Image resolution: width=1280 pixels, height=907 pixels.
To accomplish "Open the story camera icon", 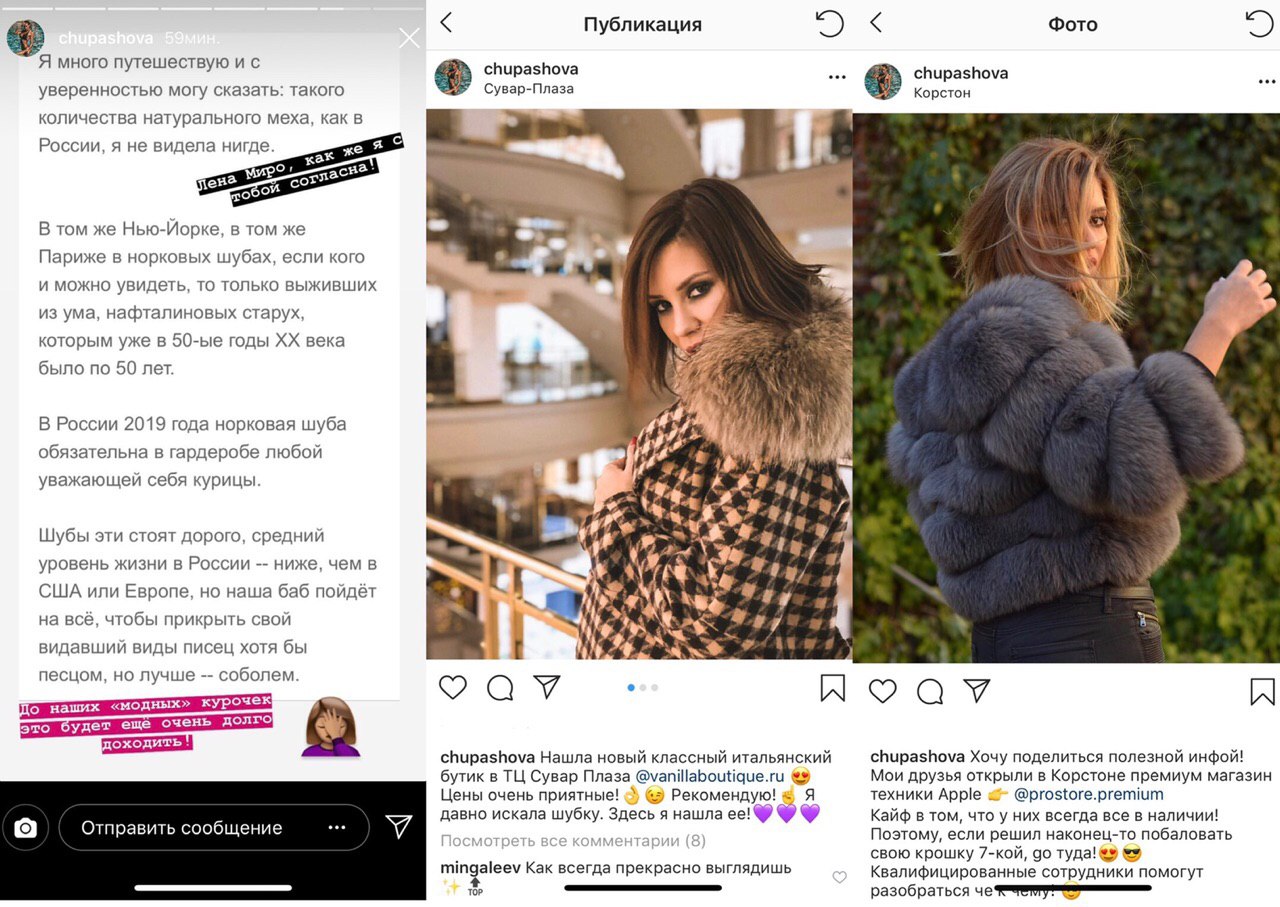I will [x=26, y=828].
